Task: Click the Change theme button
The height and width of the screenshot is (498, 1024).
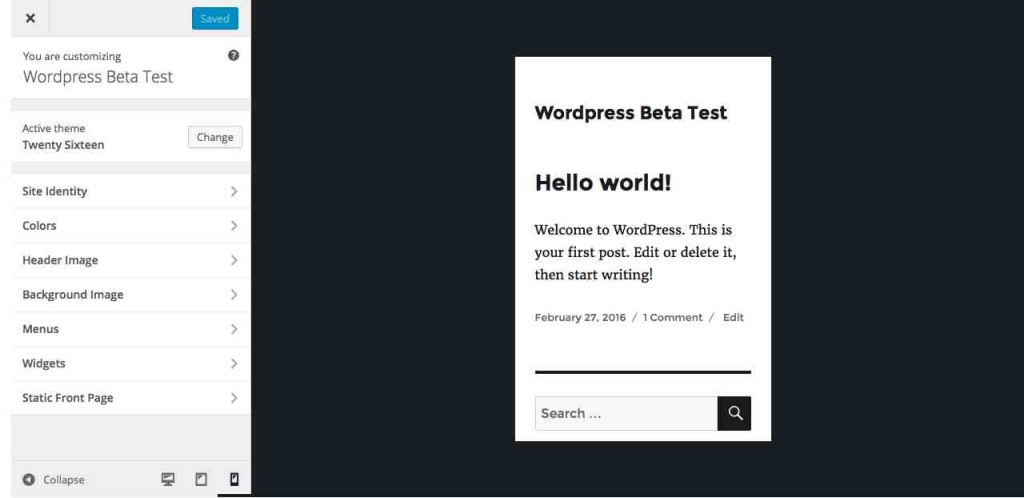Action: tap(215, 137)
